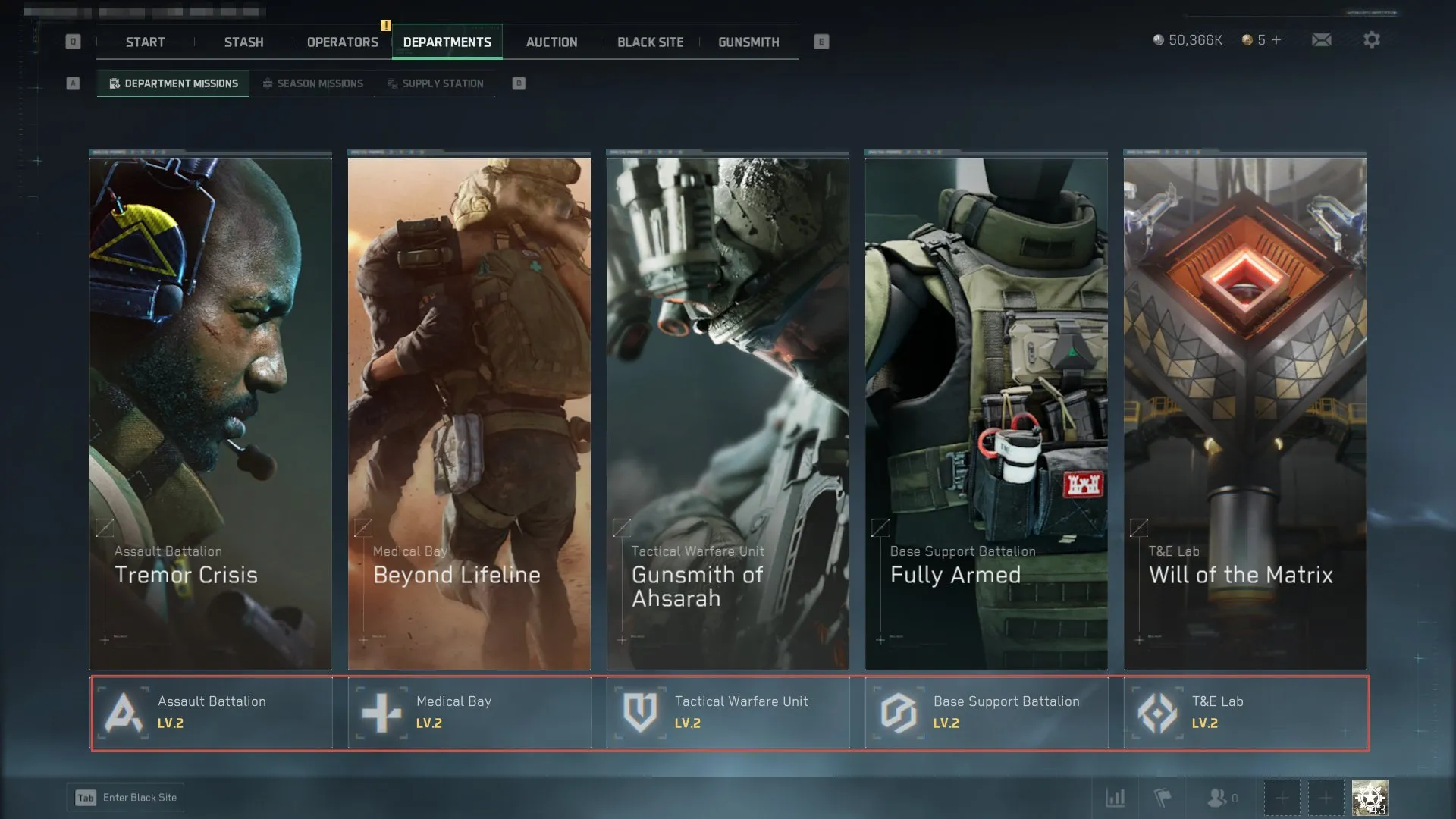This screenshot has height=819, width=1456.
Task: Click the Medical Bay cross icon
Action: click(x=381, y=713)
